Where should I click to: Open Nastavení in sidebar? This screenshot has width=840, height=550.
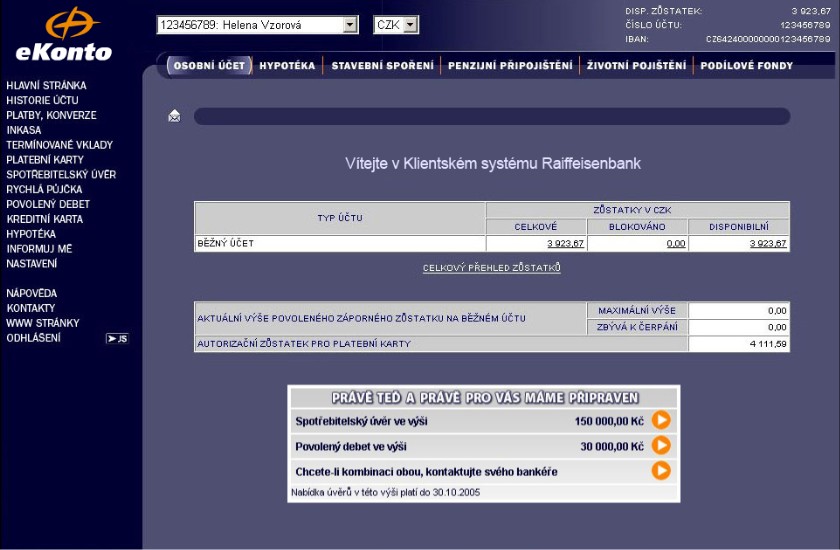pyautogui.click(x=32, y=263)
